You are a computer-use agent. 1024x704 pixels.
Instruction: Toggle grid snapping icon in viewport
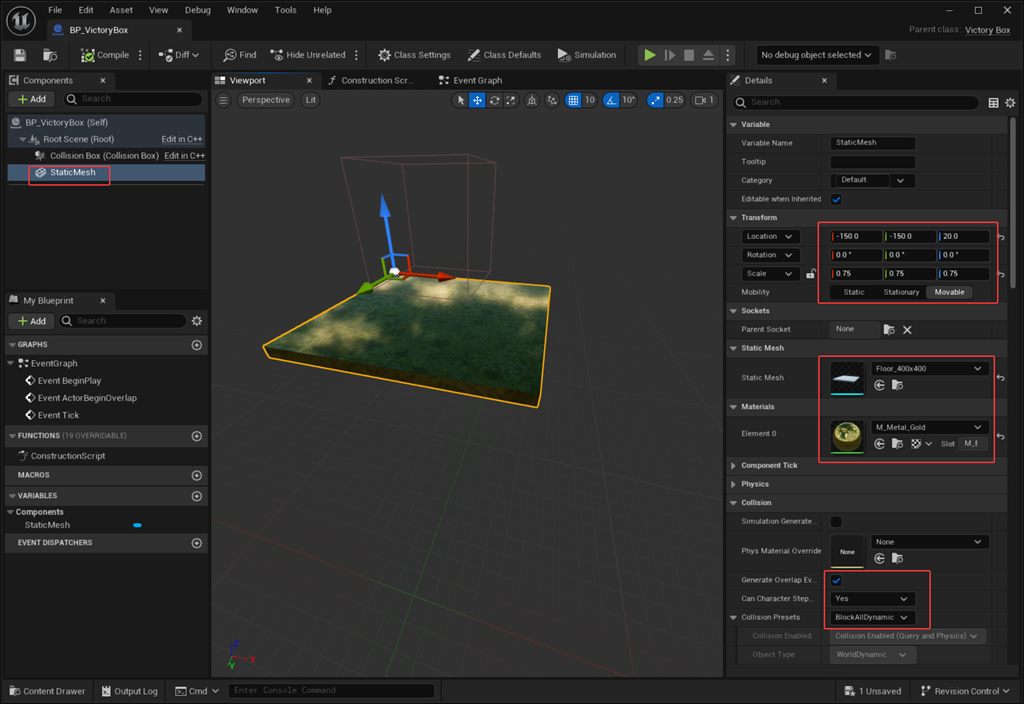573,100
